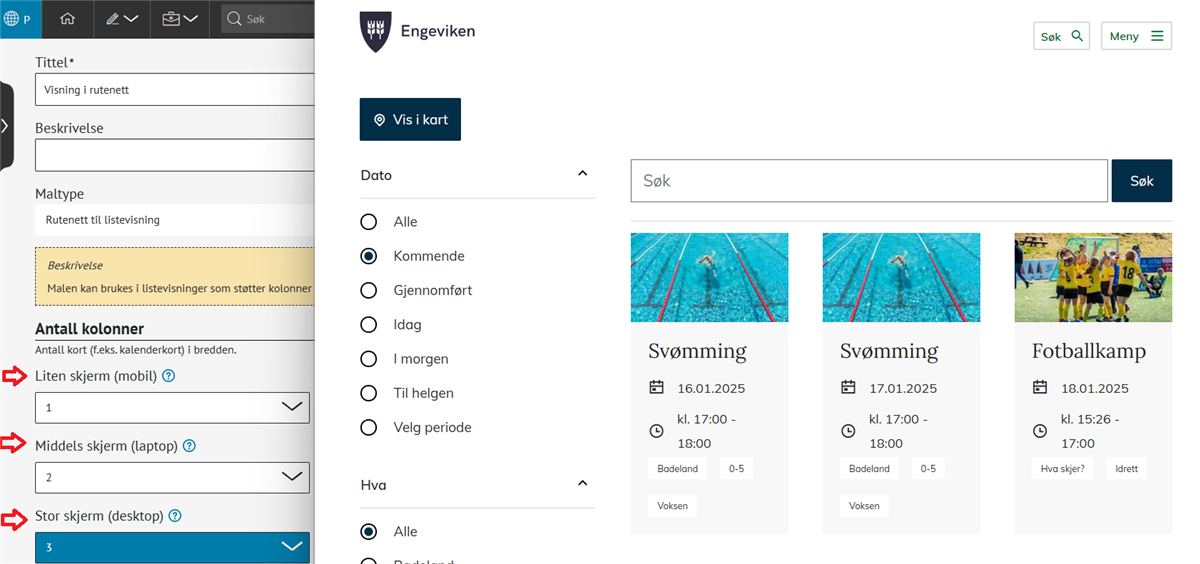The height and width of the screenshot is (564, 1200).
Task: Expand the left side panel arrow
Action: pos(6,126)
